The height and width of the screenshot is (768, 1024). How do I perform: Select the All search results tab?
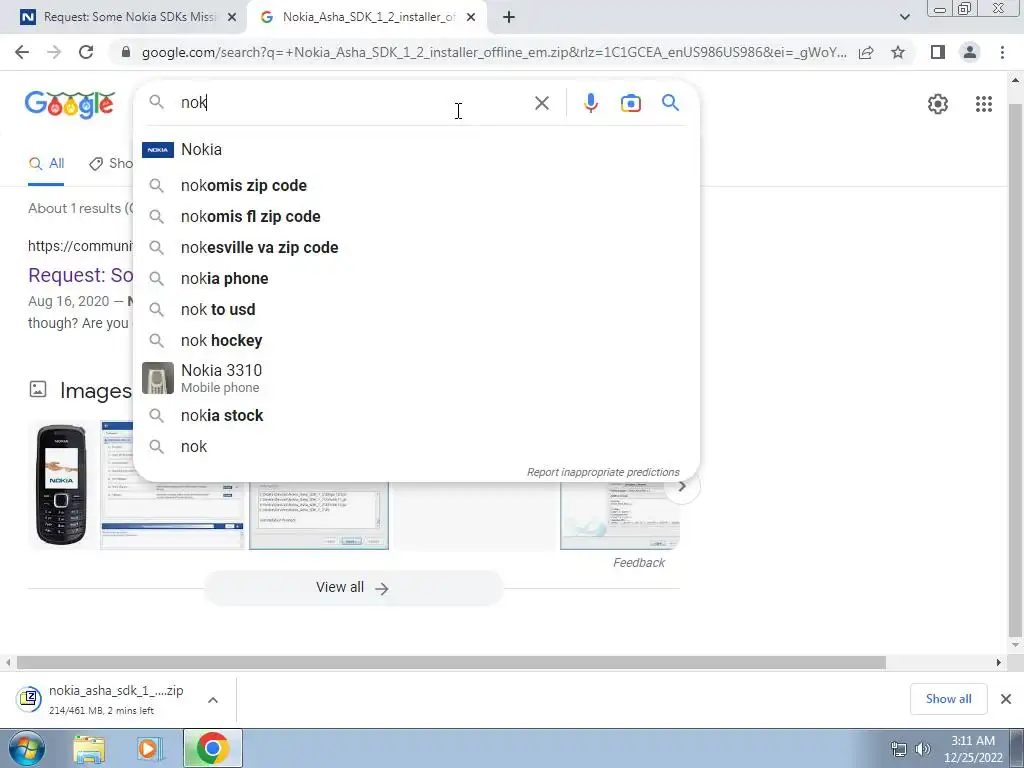(46, 163)
